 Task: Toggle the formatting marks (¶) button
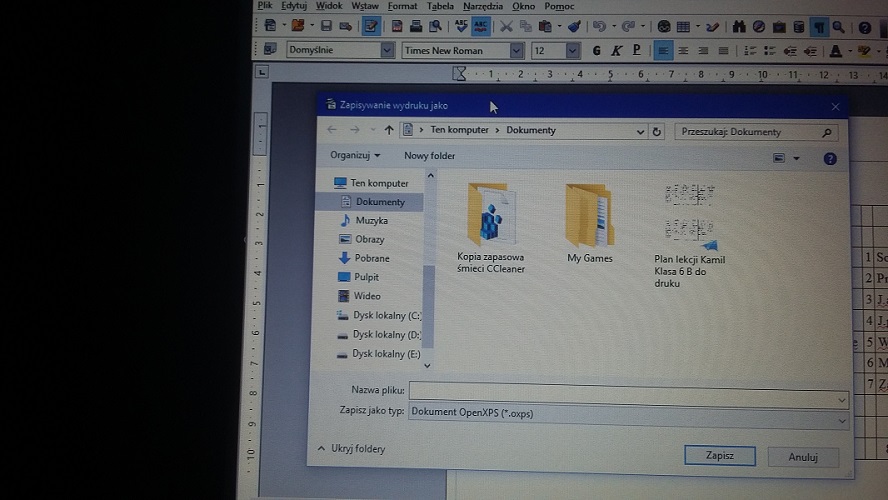[819, 26]
